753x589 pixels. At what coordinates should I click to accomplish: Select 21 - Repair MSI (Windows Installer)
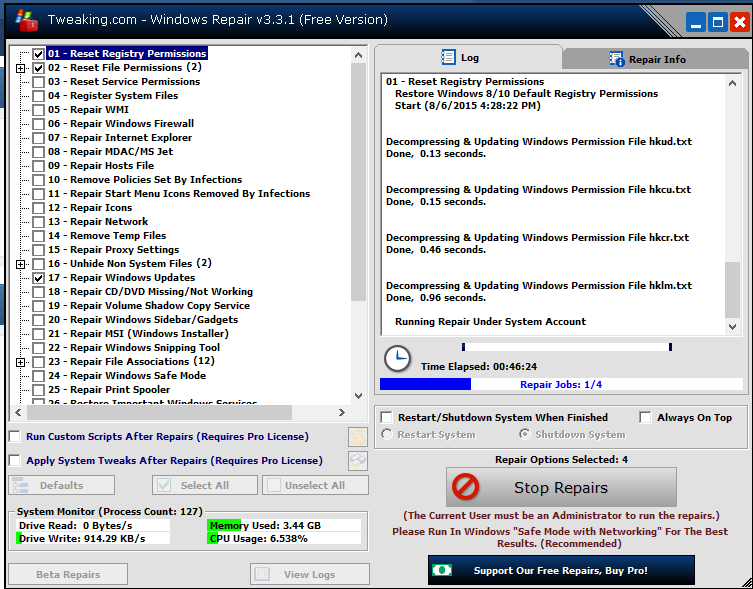point(138,333)
